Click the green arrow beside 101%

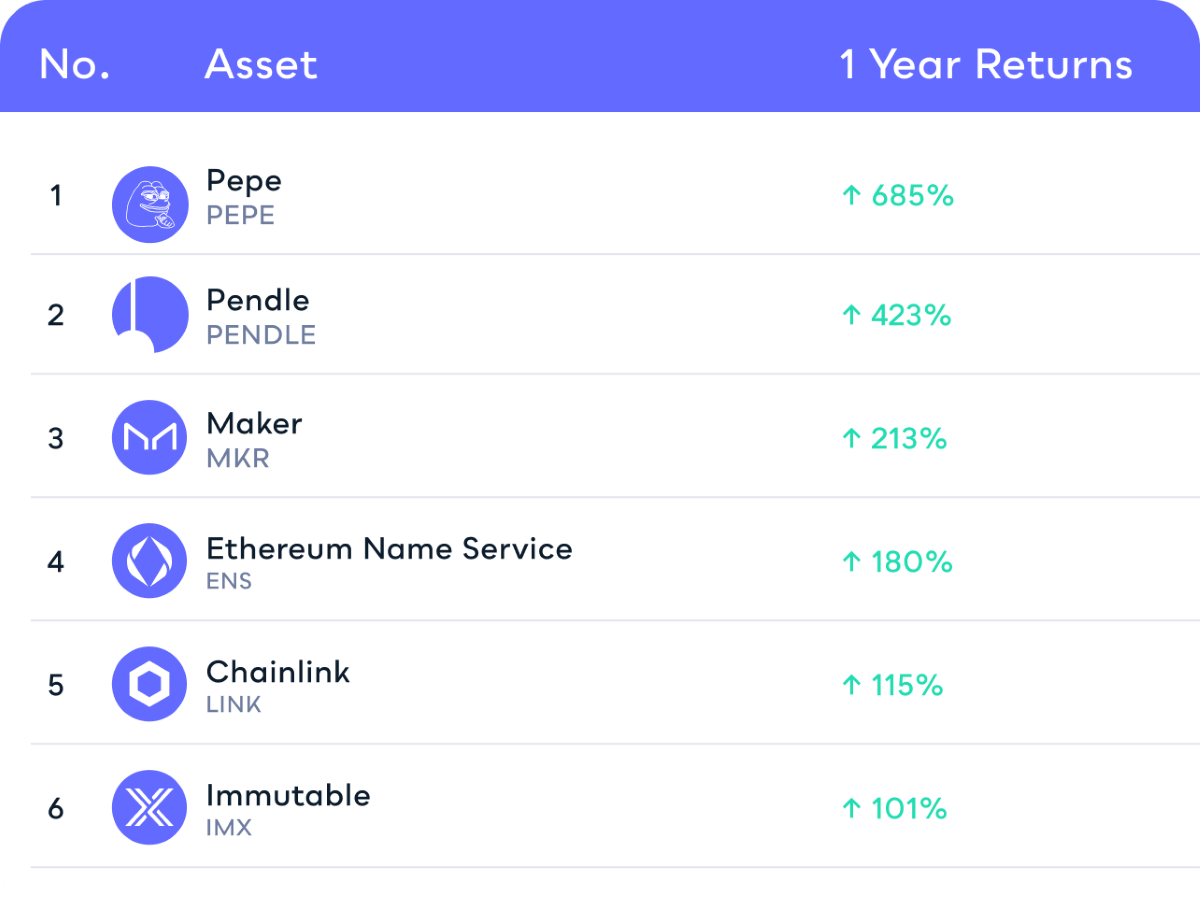point(851,808)
